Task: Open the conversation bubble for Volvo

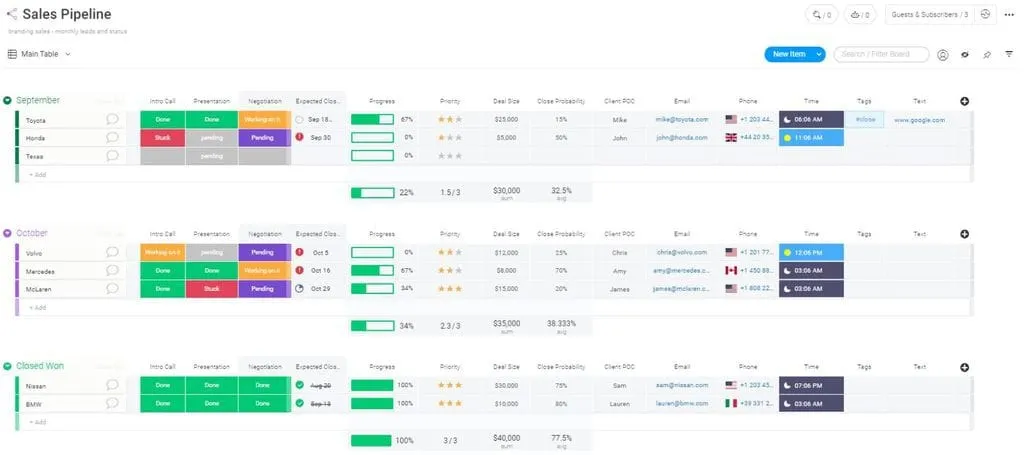Action: [x=112, y=252]
